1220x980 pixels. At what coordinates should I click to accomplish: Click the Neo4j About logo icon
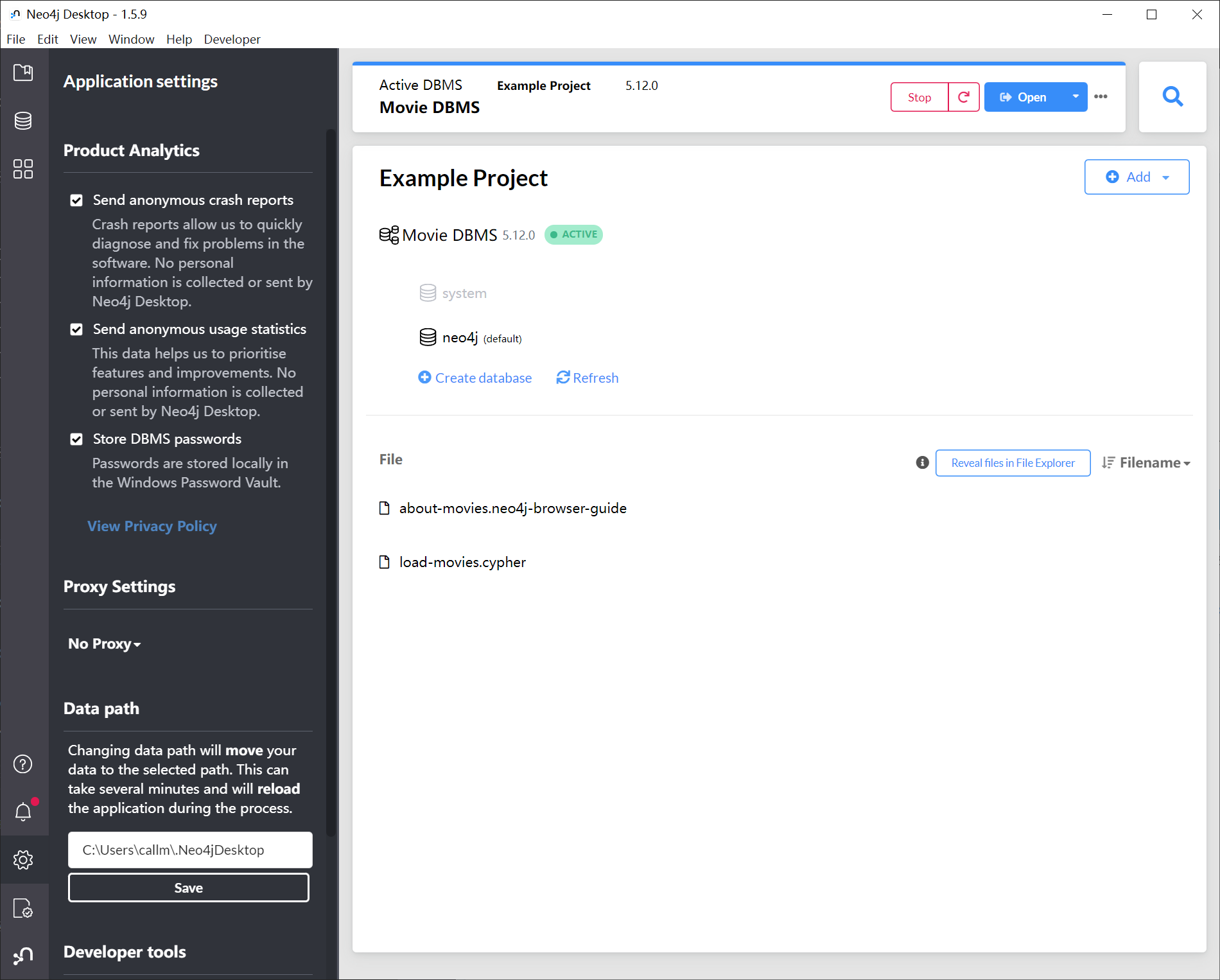click(23, 956)
